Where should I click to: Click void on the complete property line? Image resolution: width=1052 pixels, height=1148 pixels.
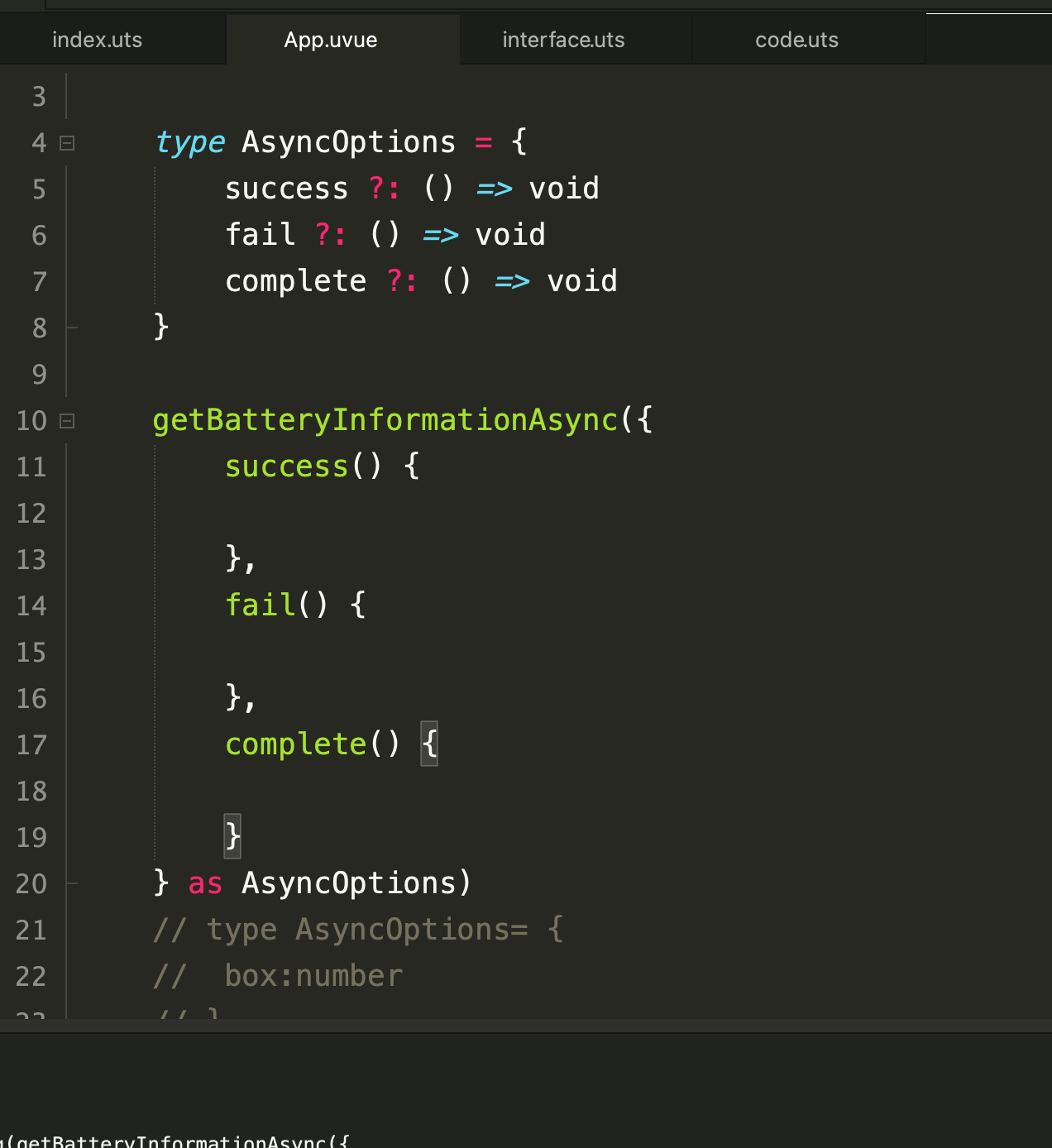click(582, 281)
